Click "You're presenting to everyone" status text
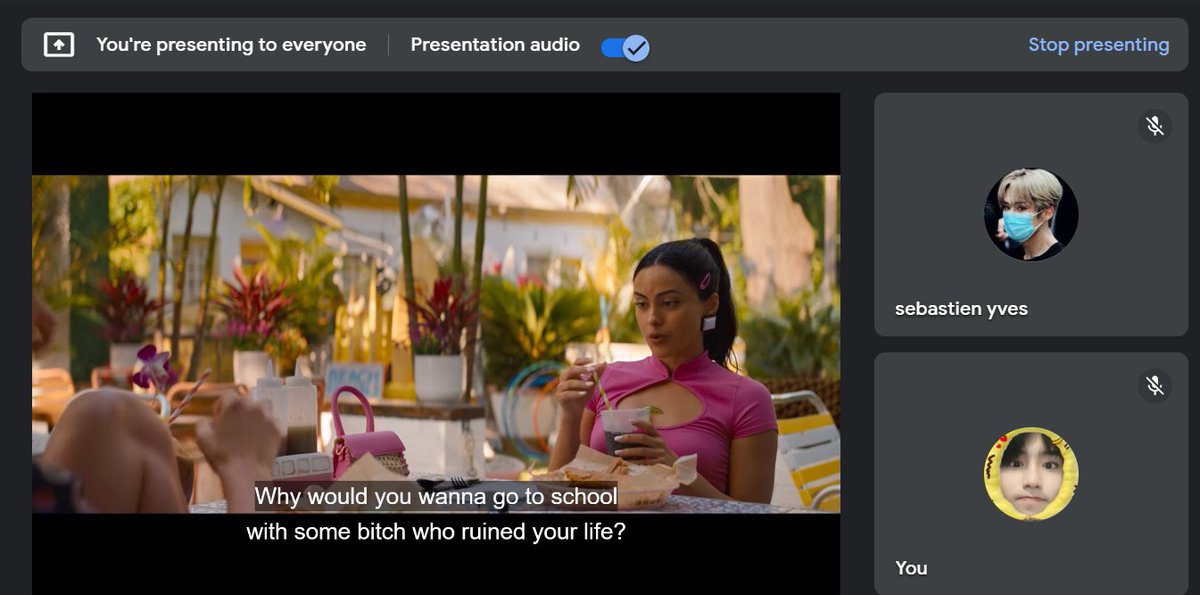This screenshot has width=1200, height=595. (x=231, y=45)
